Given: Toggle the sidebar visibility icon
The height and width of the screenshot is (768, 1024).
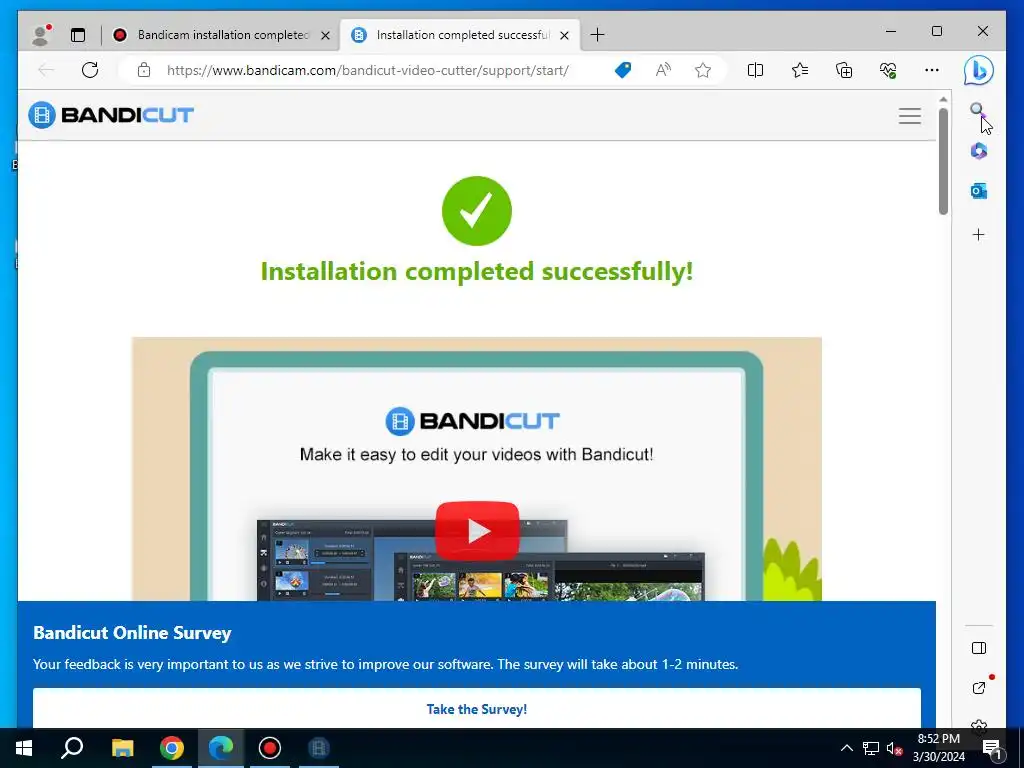Looking at the screenshot, I should coord(978,648).
